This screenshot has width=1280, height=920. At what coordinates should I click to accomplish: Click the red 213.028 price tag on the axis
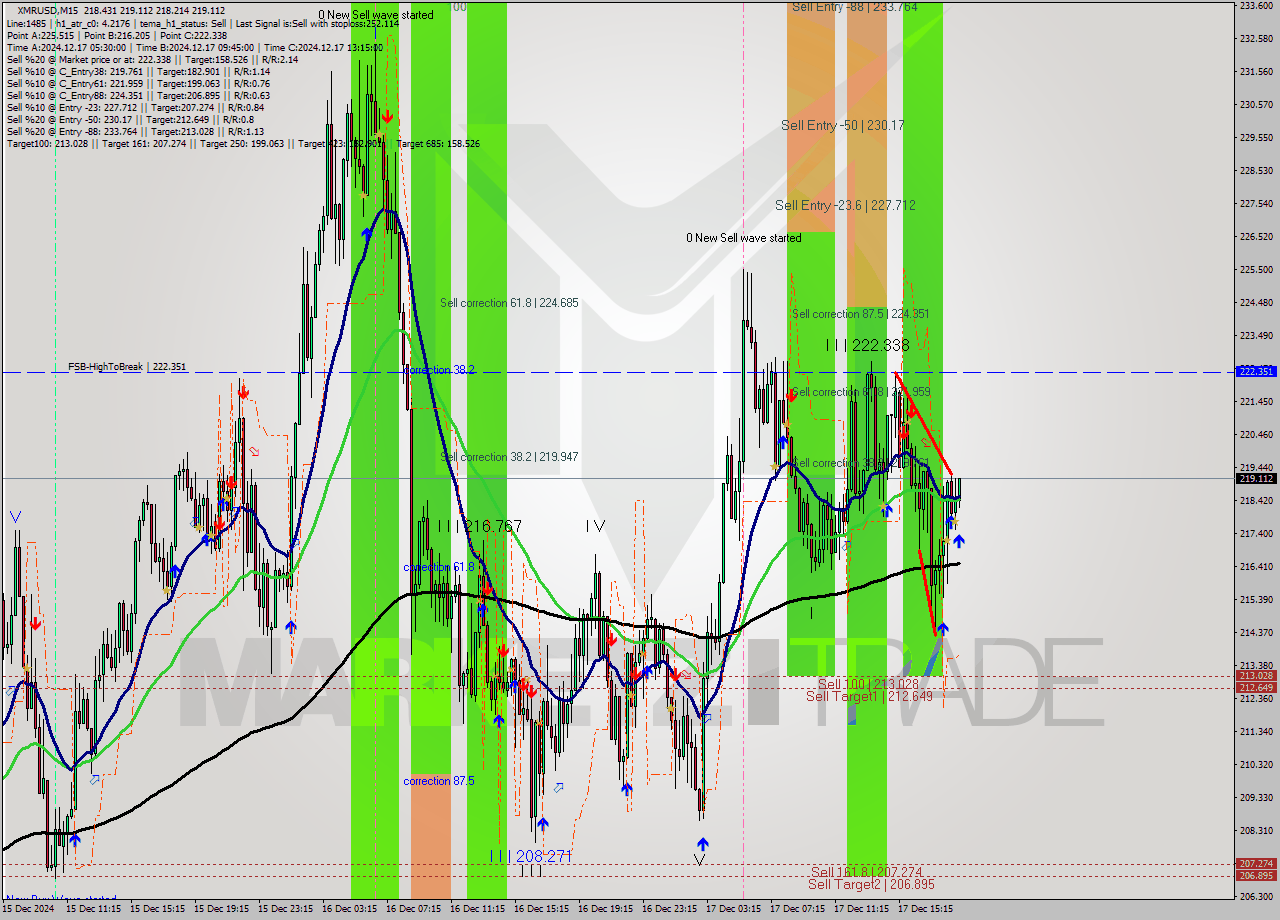tap(1256, 676)
